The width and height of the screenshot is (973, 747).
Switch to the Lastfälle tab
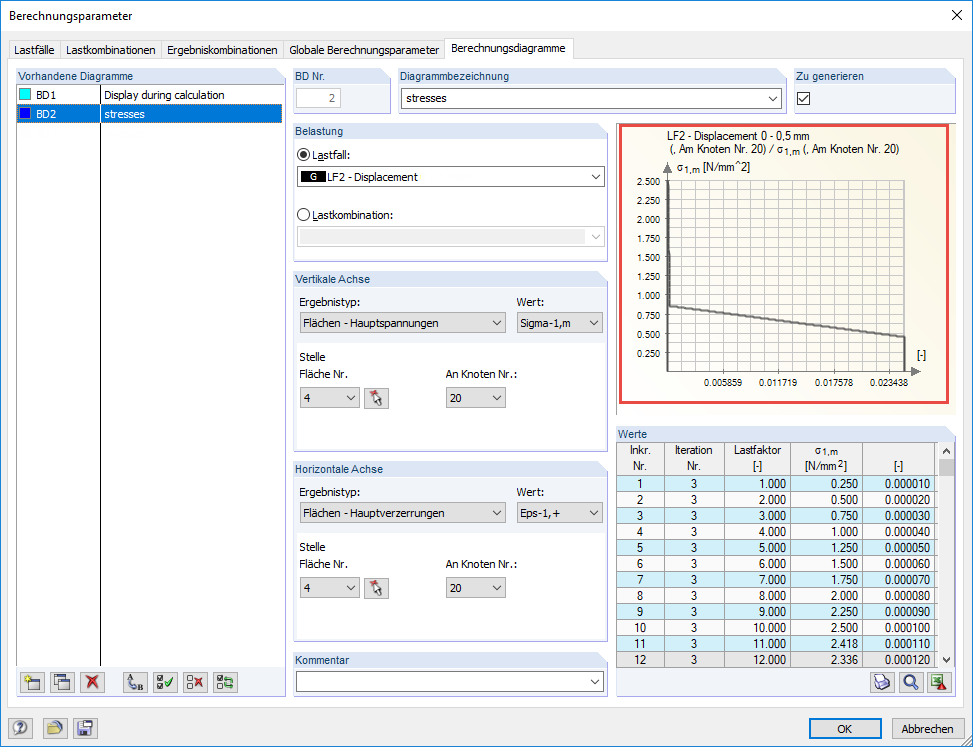tap(34, 50)
